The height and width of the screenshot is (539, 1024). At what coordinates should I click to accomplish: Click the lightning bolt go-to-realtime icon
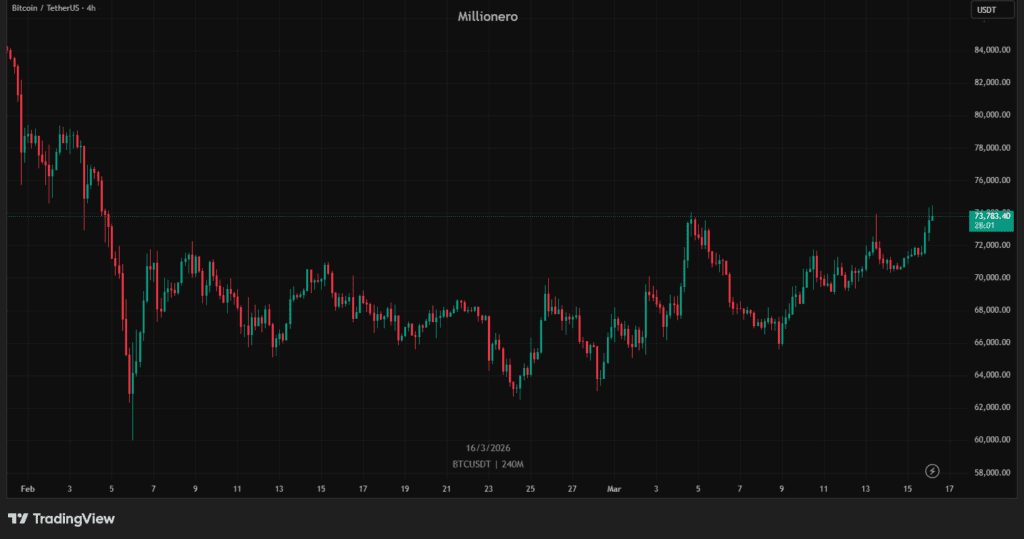[932, 471]
